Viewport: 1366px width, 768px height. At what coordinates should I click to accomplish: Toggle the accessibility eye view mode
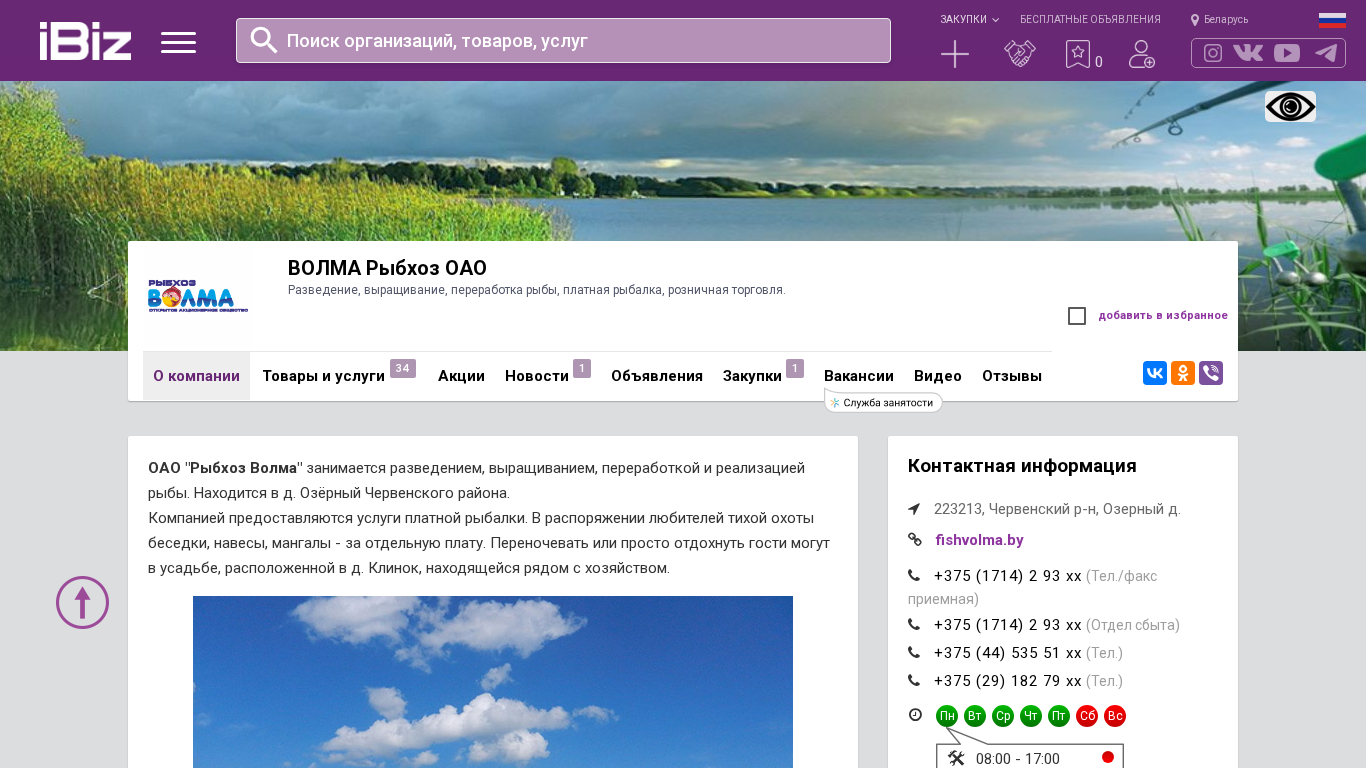coord(1290,106)
